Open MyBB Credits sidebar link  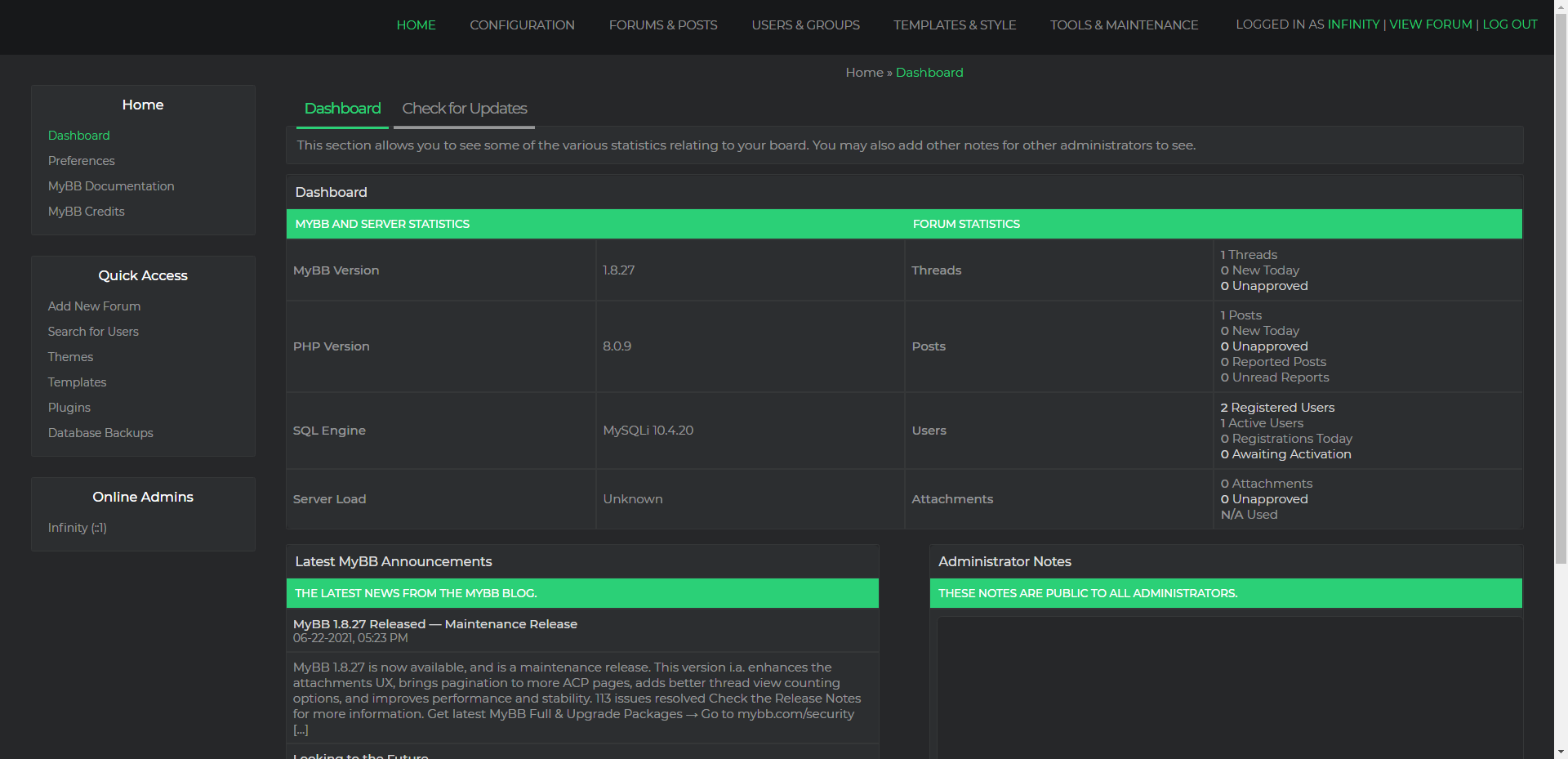pos(86,212)
